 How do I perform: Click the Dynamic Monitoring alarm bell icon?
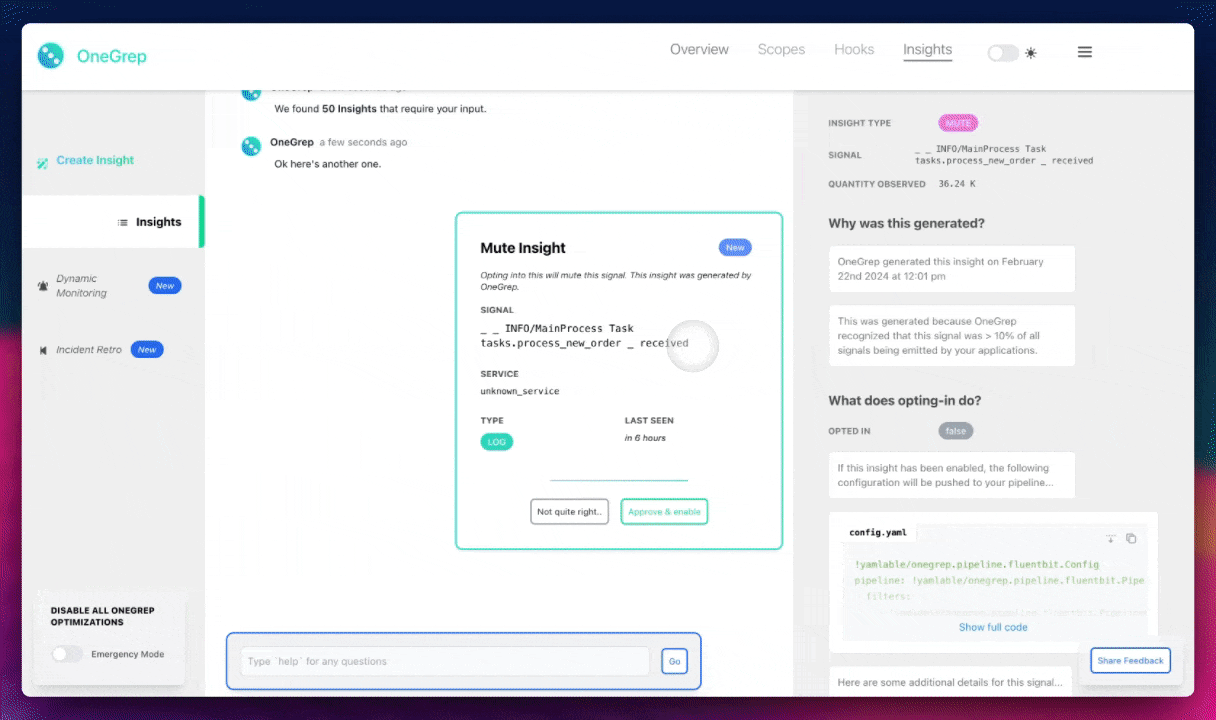[x=43, y=286]
